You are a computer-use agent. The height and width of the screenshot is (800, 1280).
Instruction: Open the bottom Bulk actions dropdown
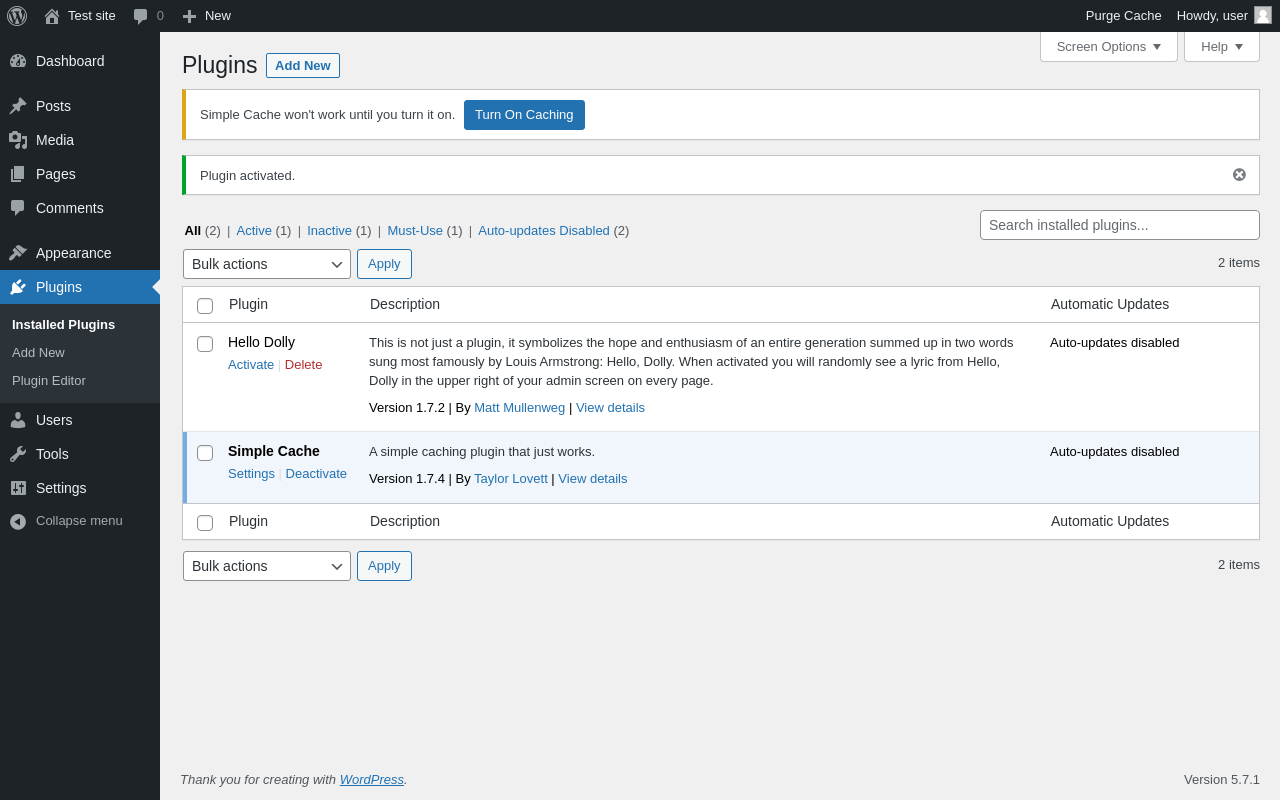click(267, 566)
